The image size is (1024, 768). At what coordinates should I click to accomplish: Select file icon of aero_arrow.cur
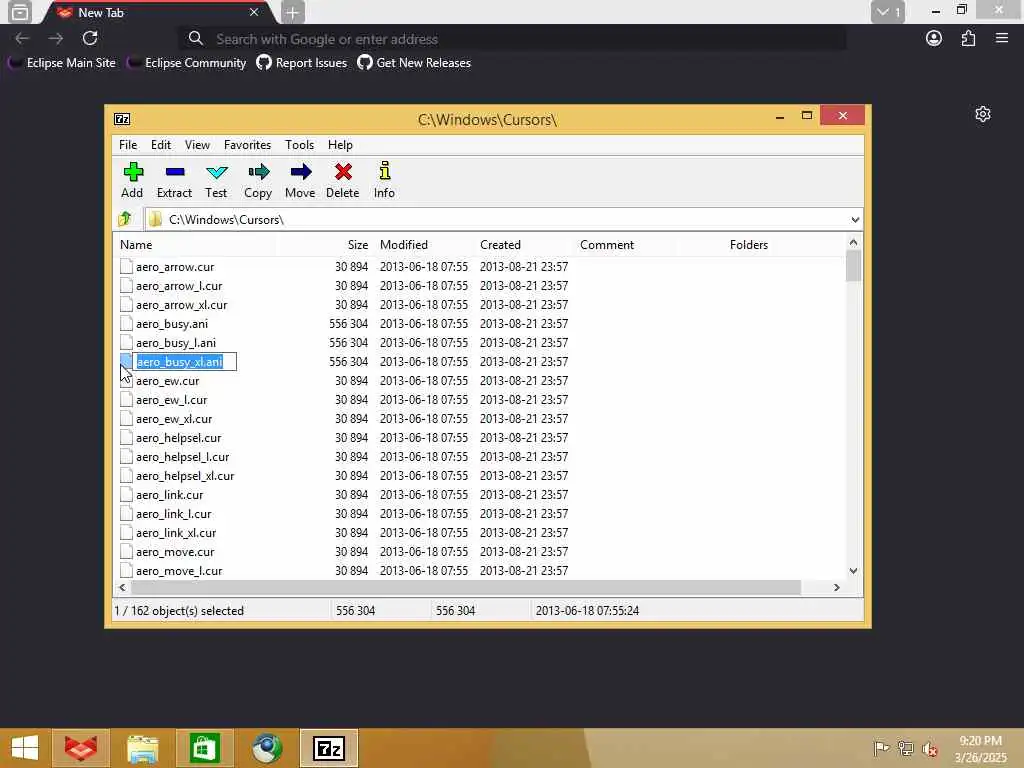126,266
